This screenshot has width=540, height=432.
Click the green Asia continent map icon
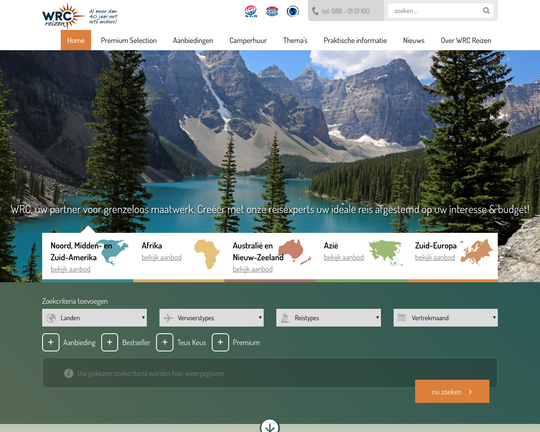click(386, 253)
